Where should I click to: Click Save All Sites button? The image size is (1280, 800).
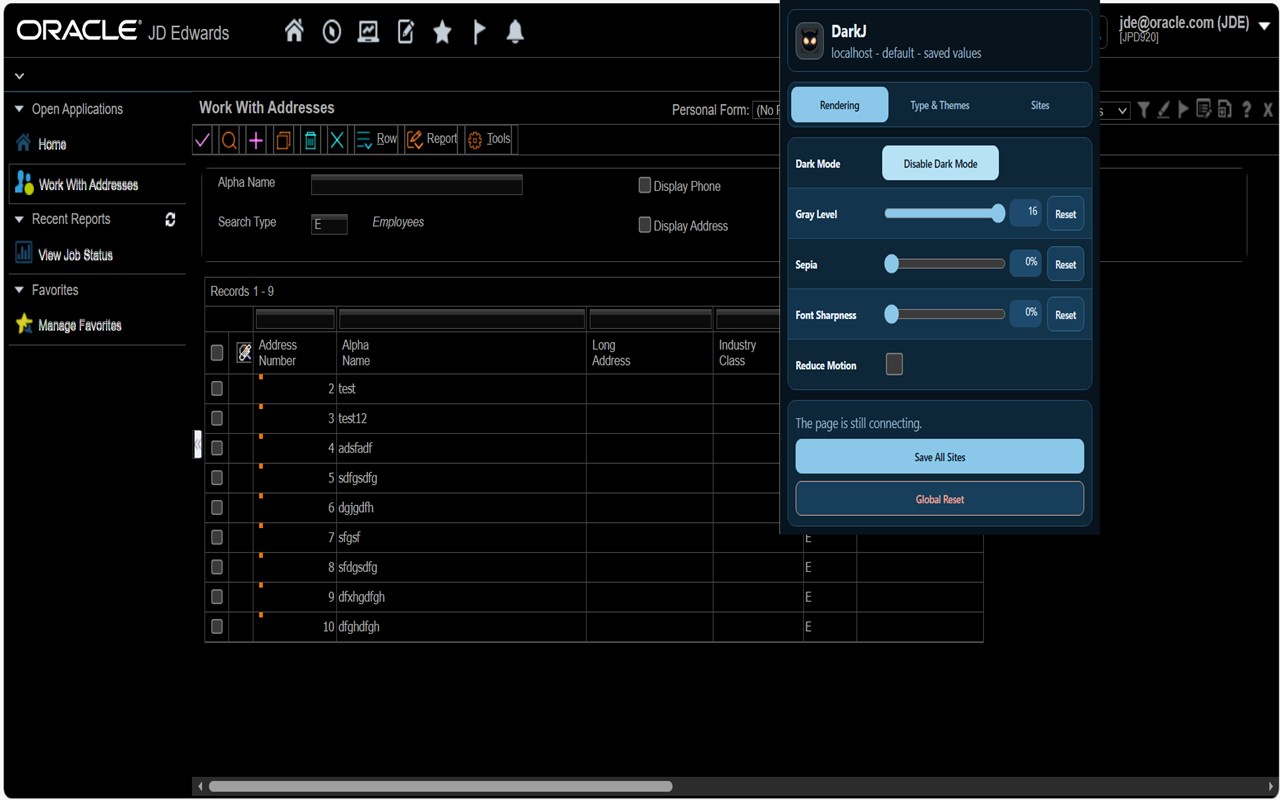tap(940, 457)
